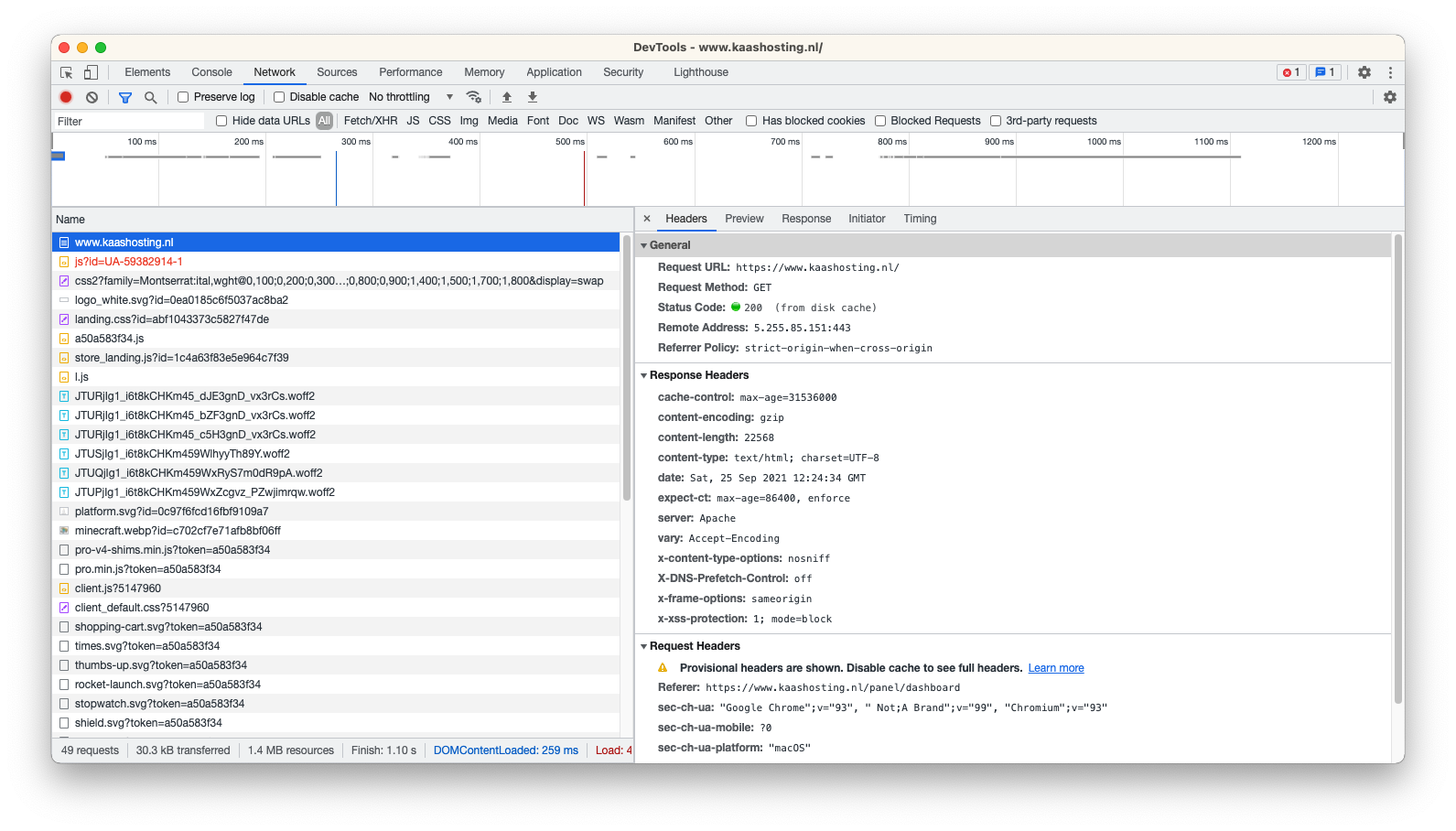Open the No throttling dropdown
The width and height of the screenshot is (1456, 831).
(x=411, y=97)
